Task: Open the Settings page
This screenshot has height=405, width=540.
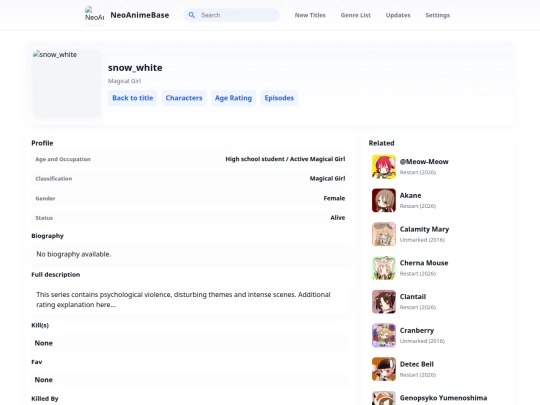Action: [437, 15]
